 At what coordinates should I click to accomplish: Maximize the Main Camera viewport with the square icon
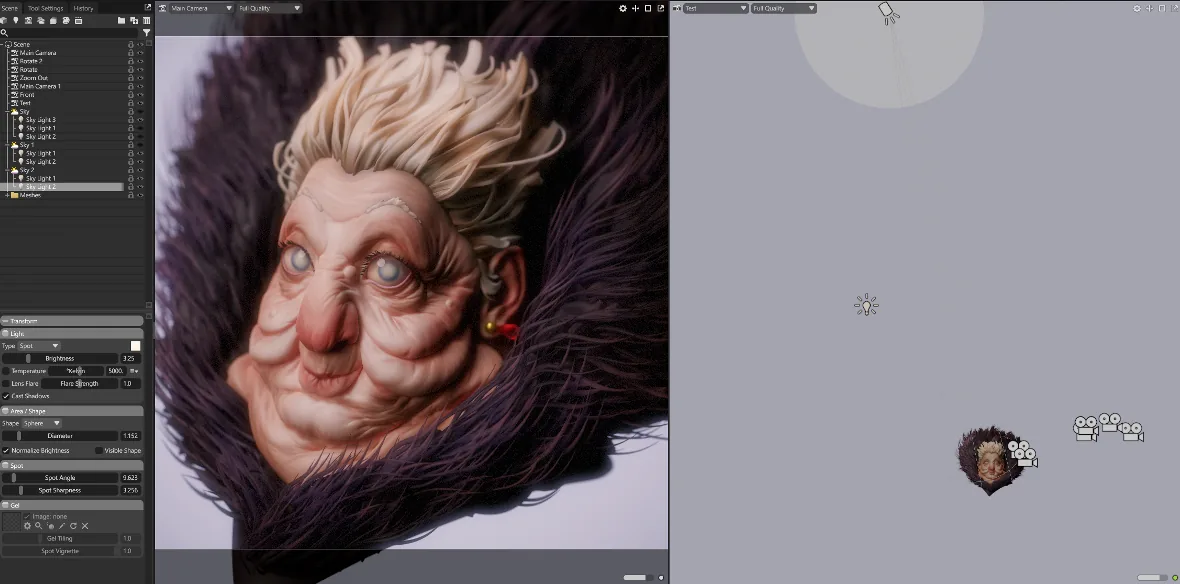tap(648, 8)
